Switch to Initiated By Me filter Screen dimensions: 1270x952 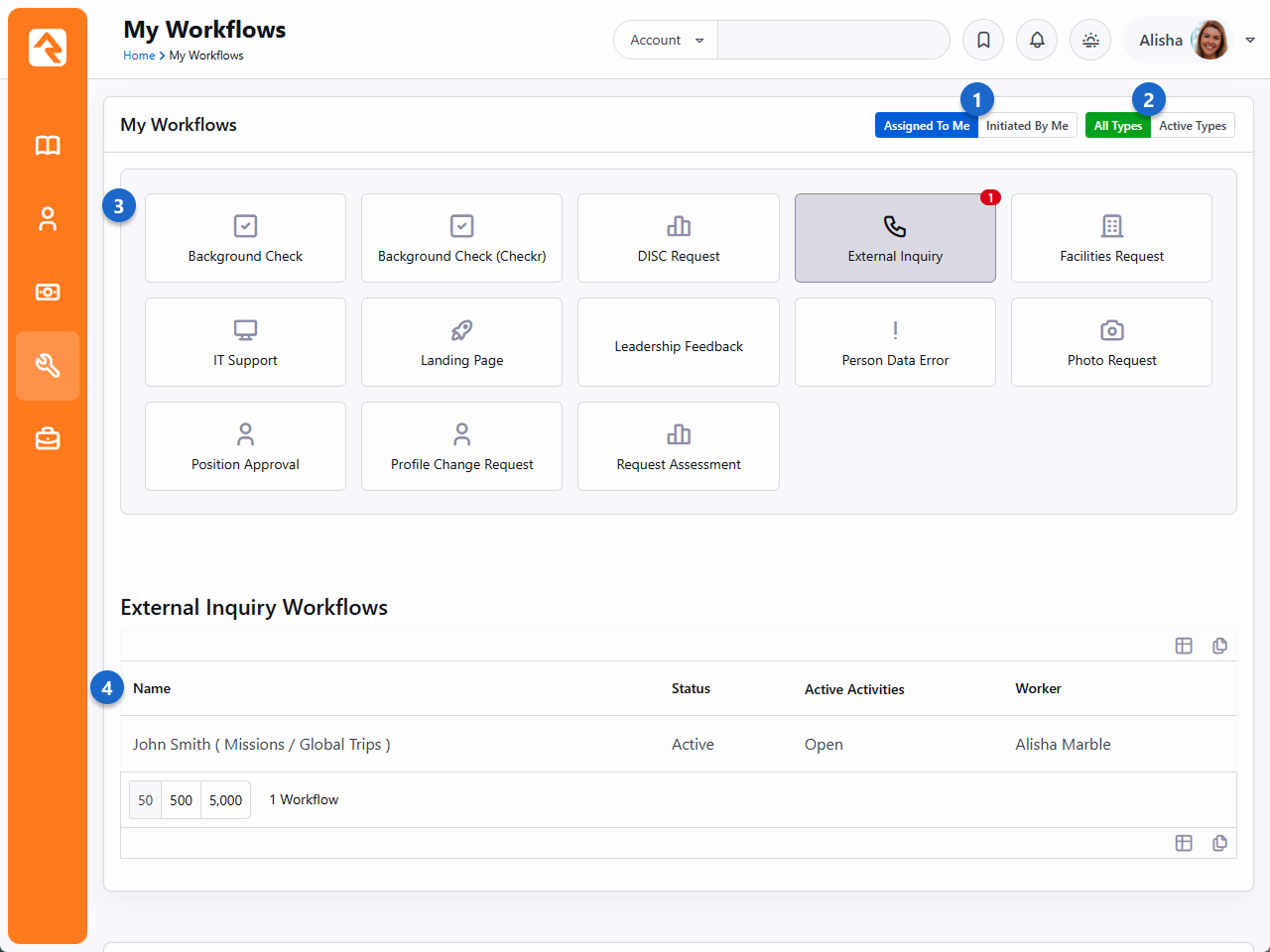[1027, 126]
